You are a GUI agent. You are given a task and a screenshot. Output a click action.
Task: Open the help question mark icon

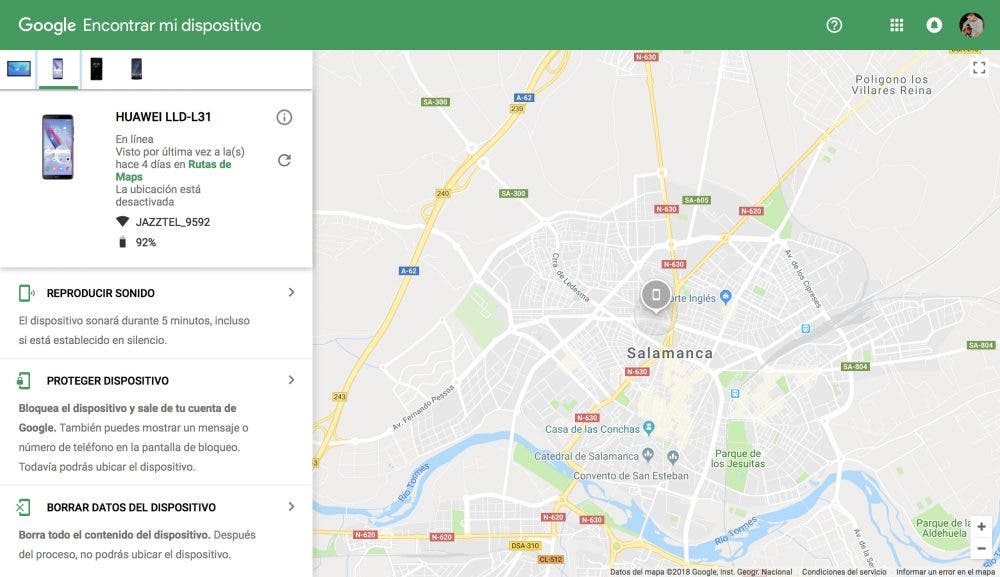click(x=834, y=25)
